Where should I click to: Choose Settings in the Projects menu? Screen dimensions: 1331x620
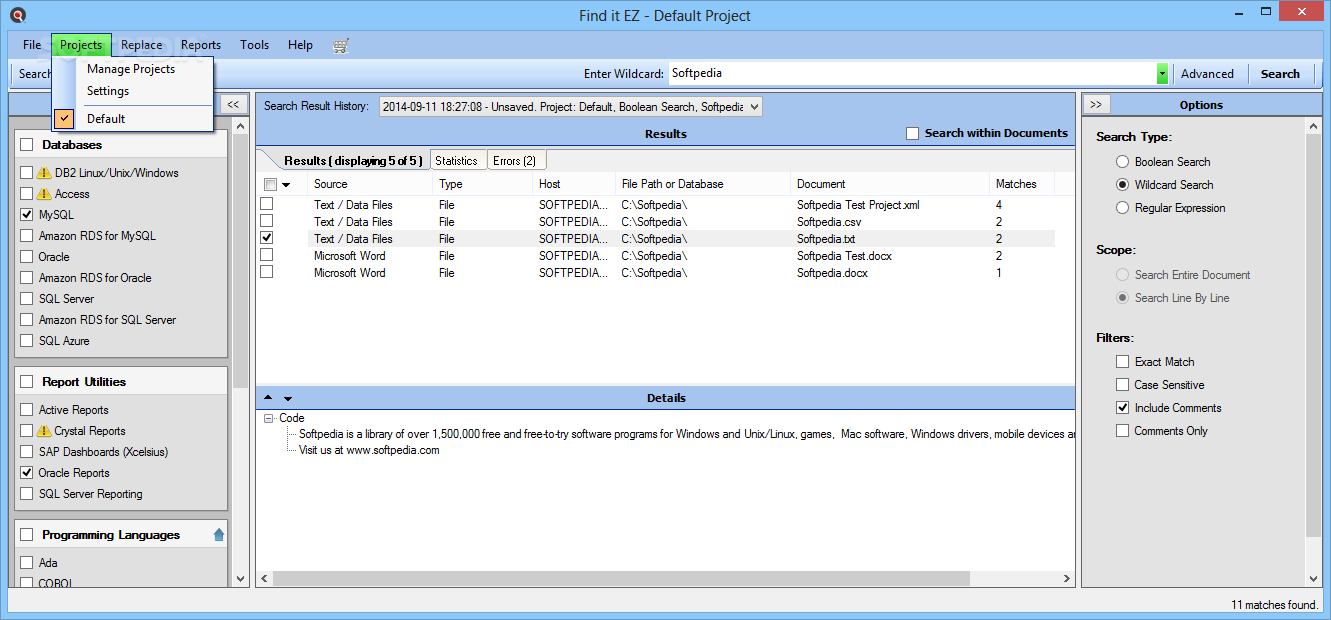click(x=108, y=91)
